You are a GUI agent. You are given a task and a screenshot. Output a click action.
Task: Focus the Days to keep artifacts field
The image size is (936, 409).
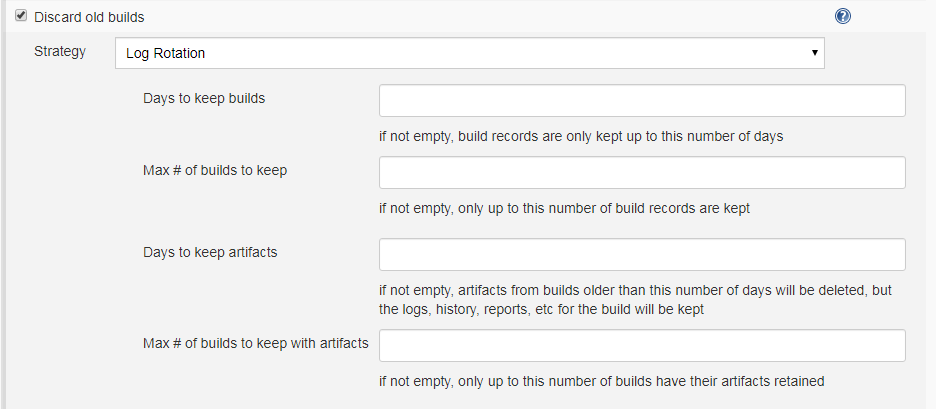(641, 254)
